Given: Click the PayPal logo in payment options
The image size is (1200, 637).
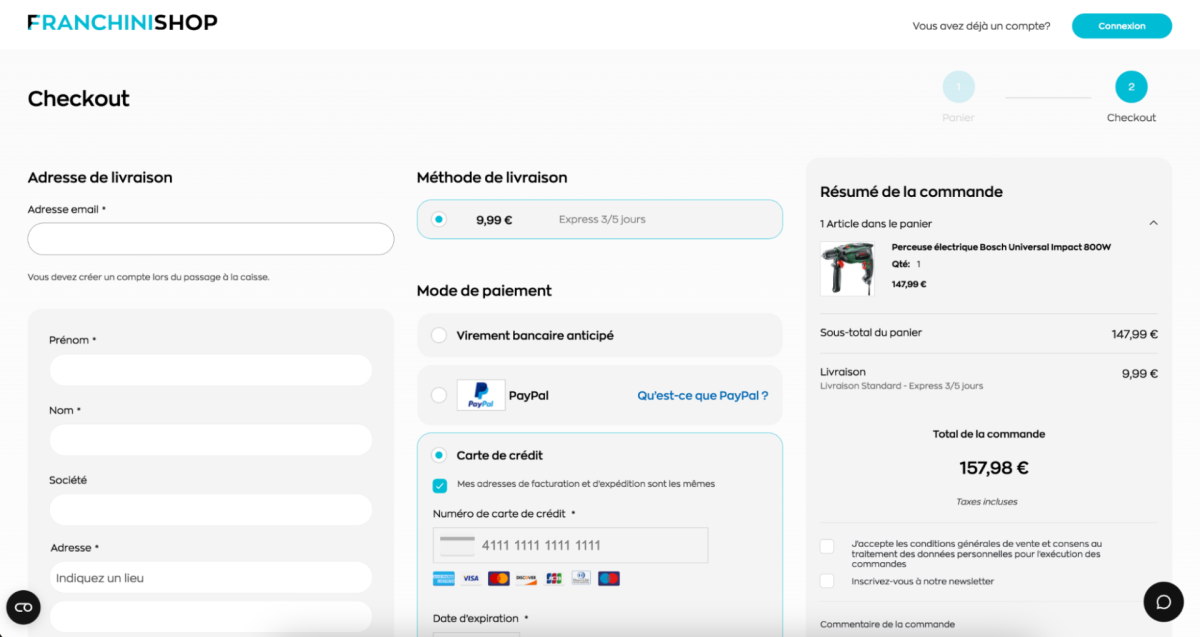Looking at the screenshot, I should coord(480,395).
